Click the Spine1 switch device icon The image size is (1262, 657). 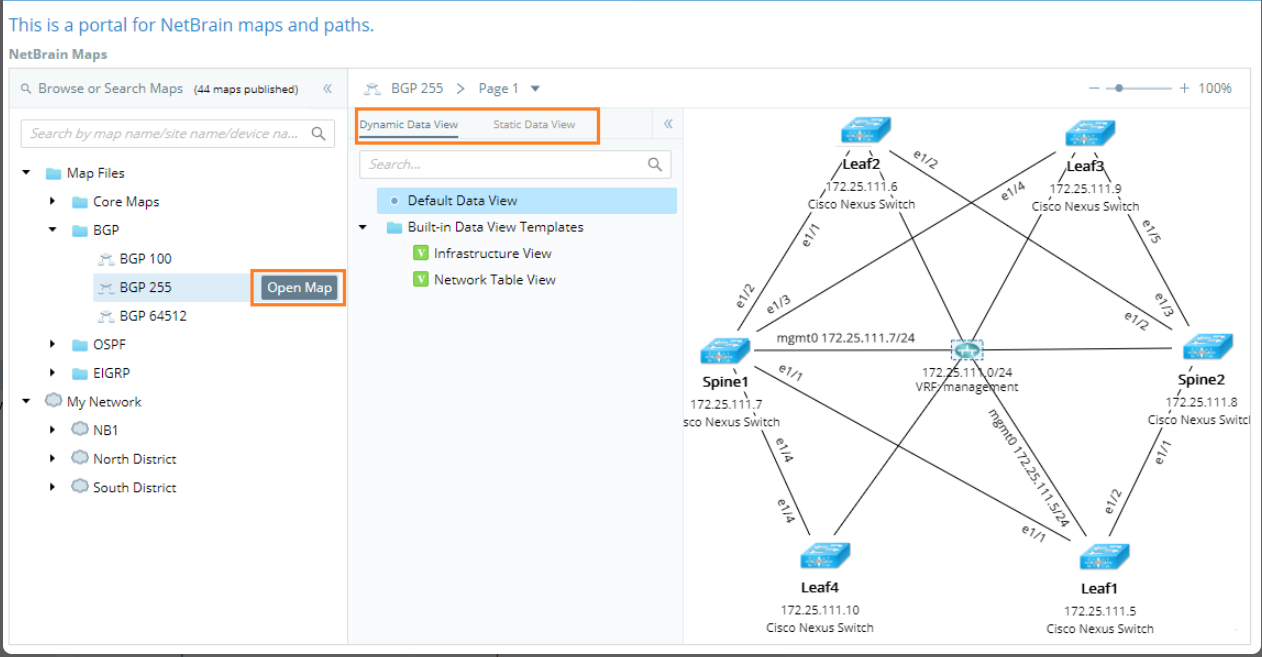pos(725,352)
